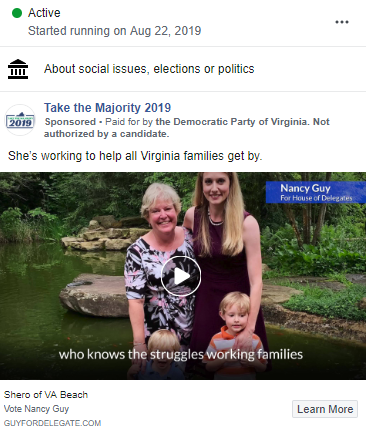Visit the Take the Majority 2019 page

tap(107, 108)
